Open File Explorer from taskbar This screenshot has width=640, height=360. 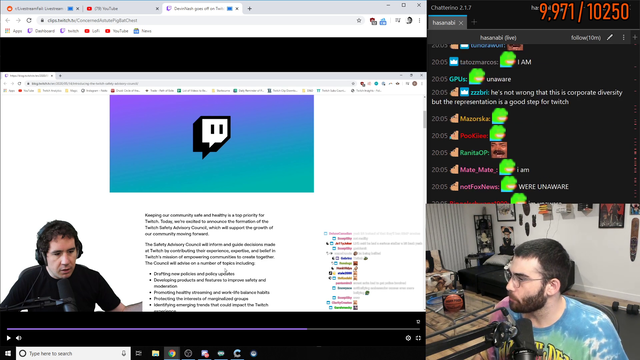tap(156, 353)
